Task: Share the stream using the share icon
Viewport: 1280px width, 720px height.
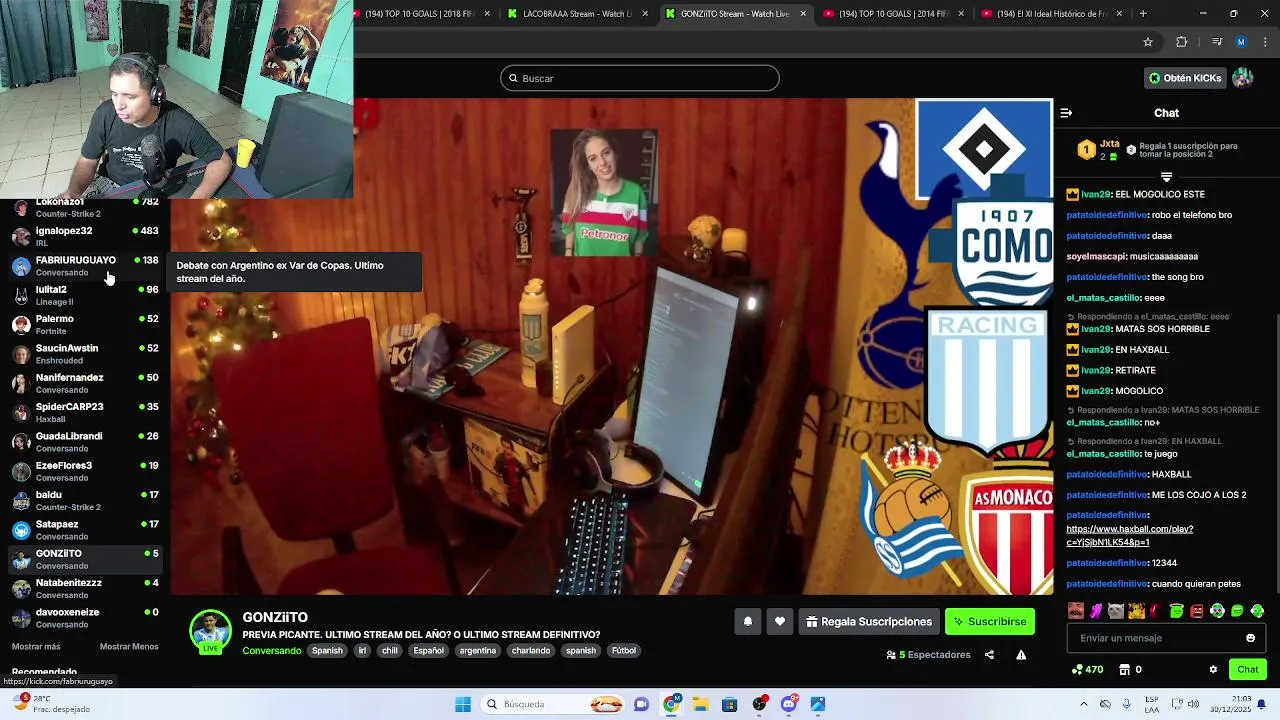Action: 989,655
